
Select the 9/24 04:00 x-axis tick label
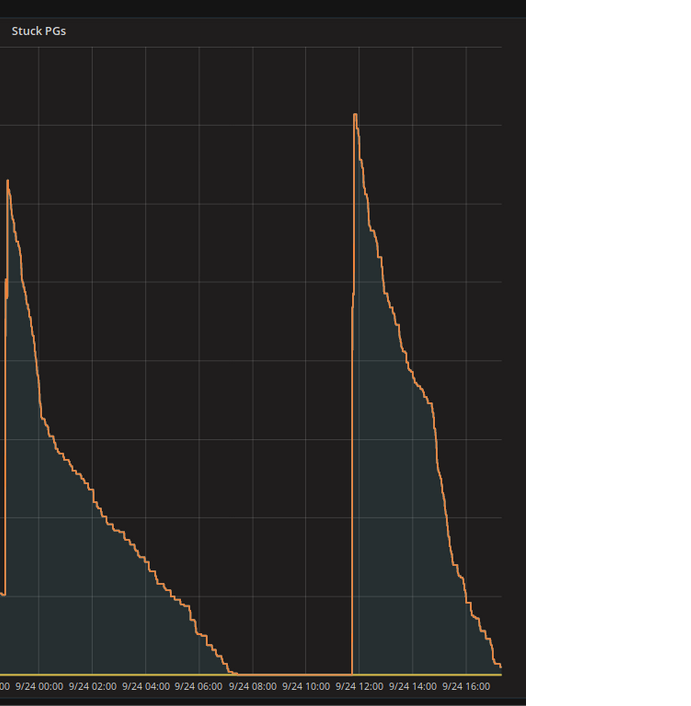(145, 687)
